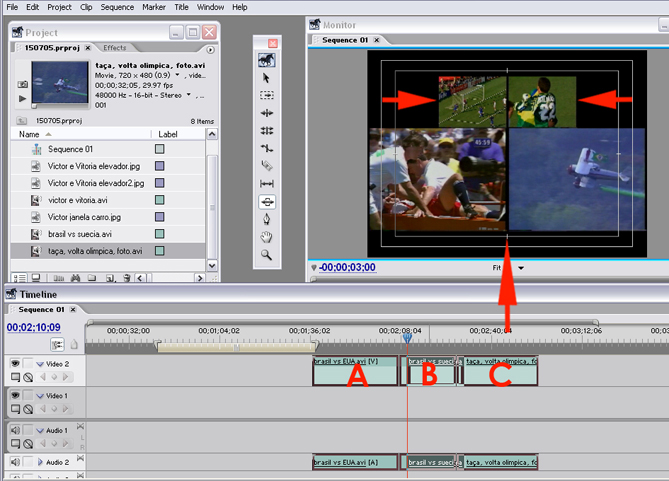Open the Sequence menu

coord(117,7)
